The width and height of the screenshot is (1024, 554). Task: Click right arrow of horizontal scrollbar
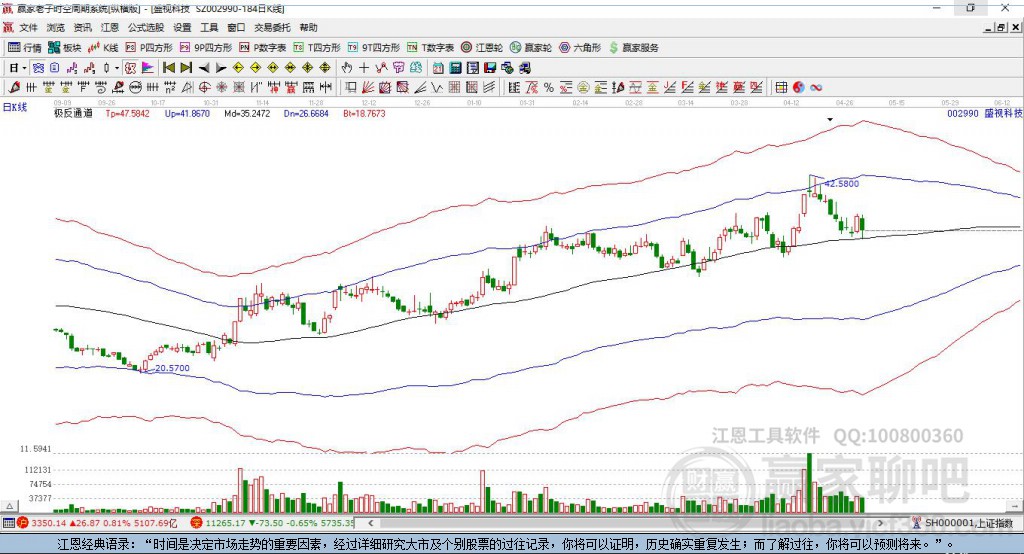(x=880, y=523)
